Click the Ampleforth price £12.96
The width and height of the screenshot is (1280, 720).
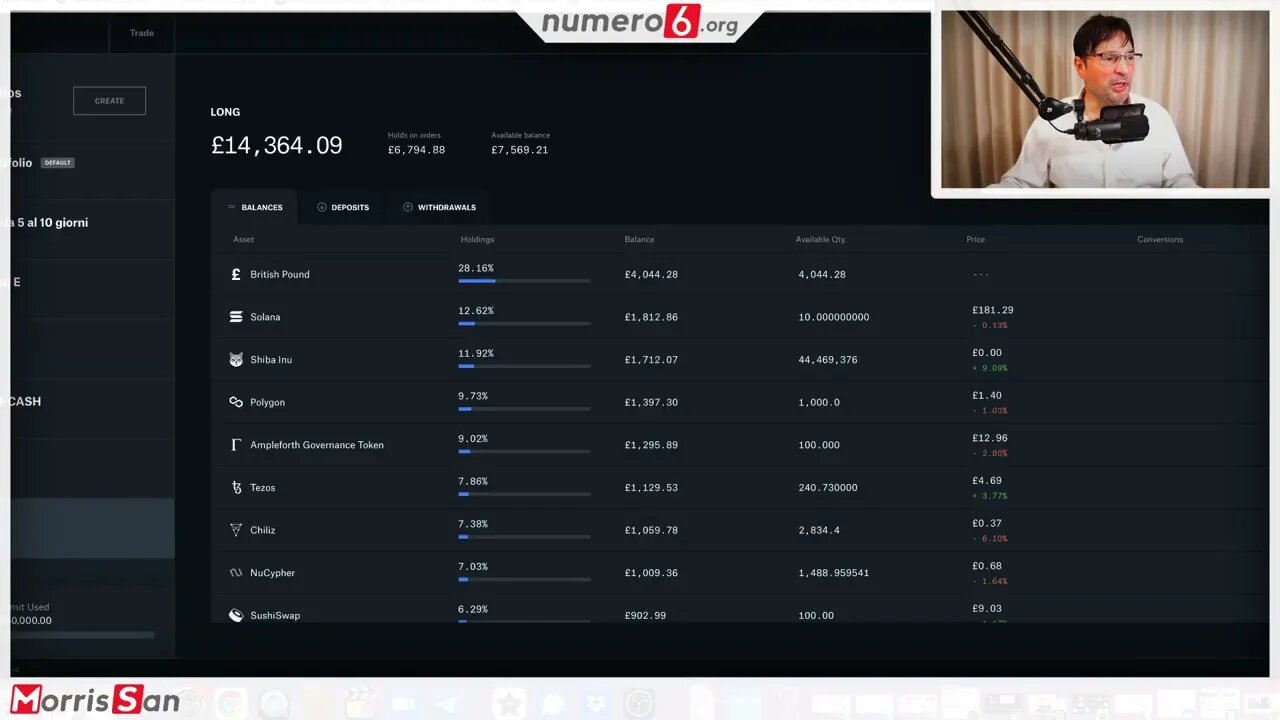point(990,438)
